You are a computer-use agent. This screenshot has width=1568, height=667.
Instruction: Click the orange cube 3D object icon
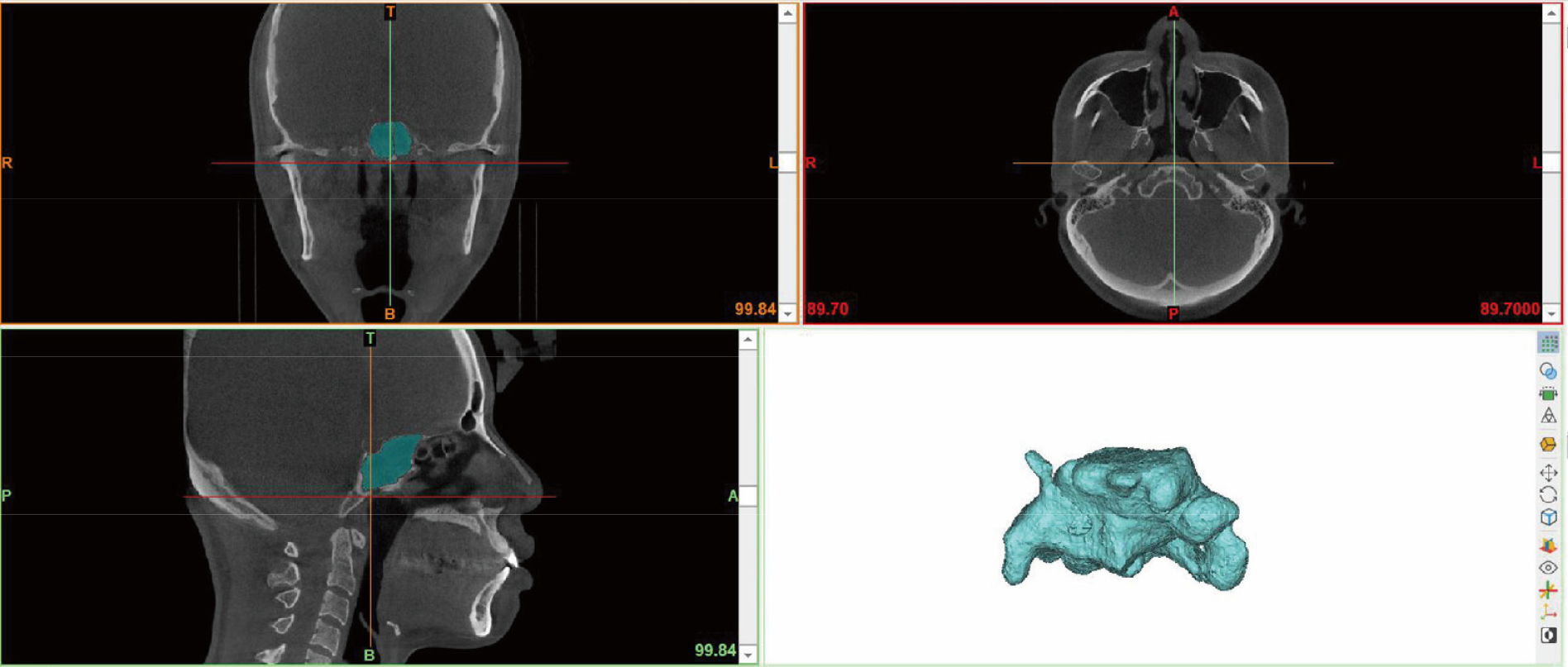1548,445
